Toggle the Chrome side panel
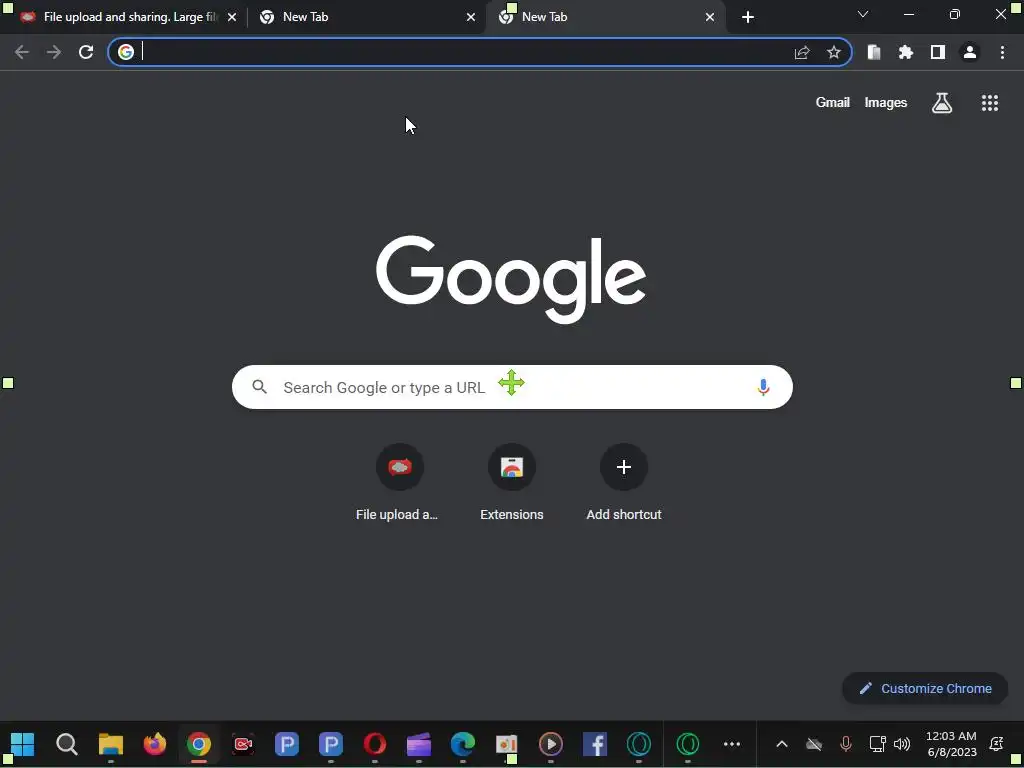The width and height of the screenshot is (1024, 768). (x=938, y=52)
